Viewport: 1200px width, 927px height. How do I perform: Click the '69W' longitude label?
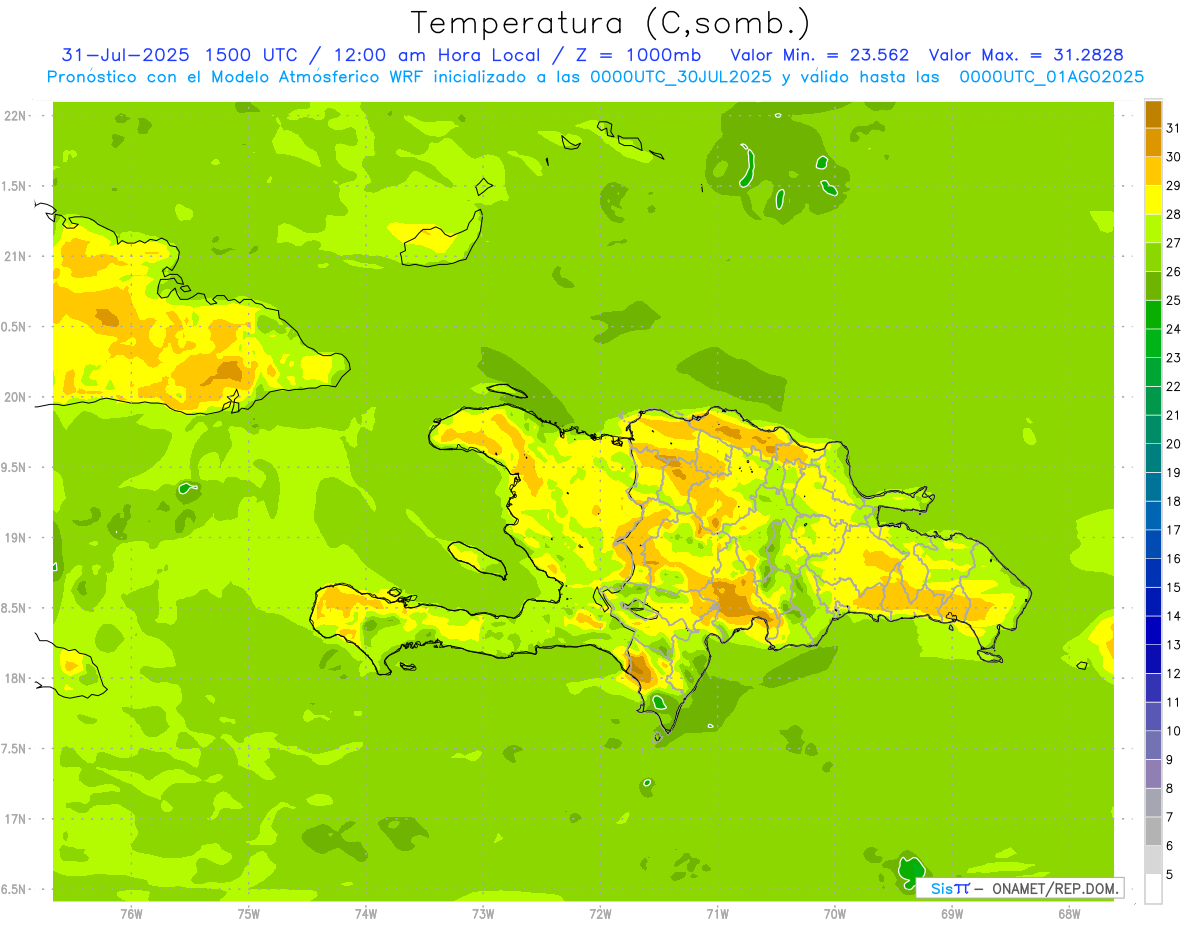(952, 913)
